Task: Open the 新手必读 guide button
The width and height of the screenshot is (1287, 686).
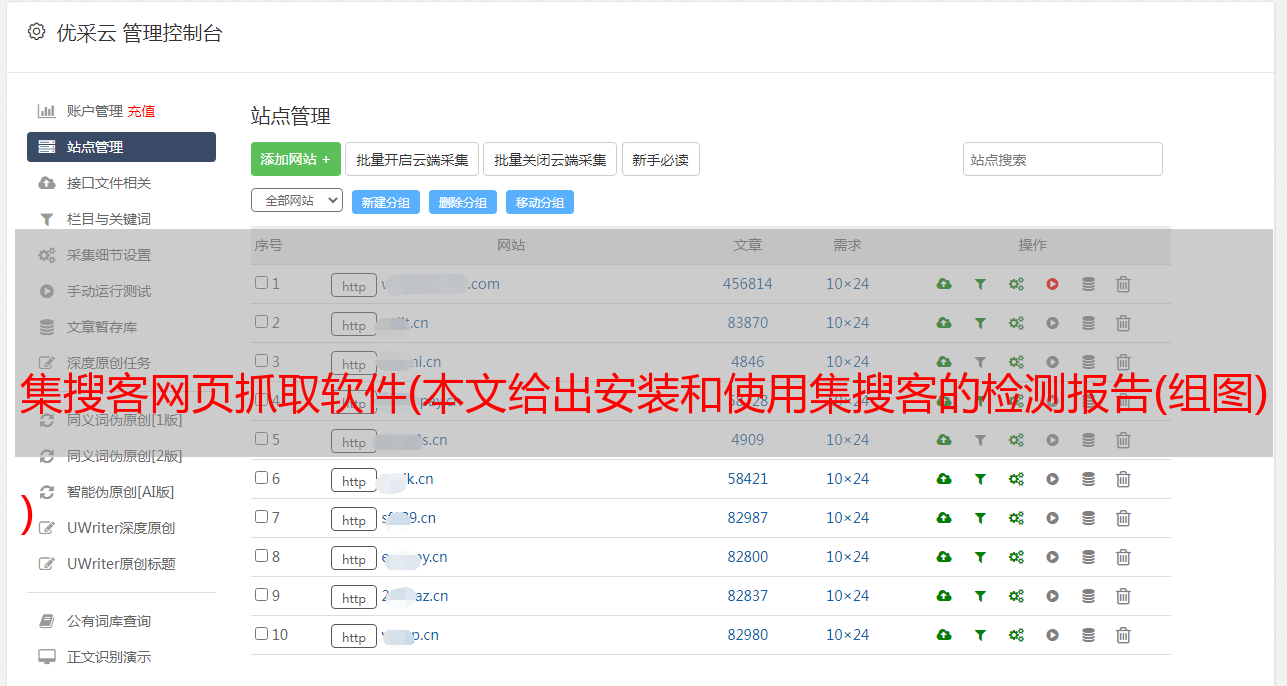Action: 660,159
